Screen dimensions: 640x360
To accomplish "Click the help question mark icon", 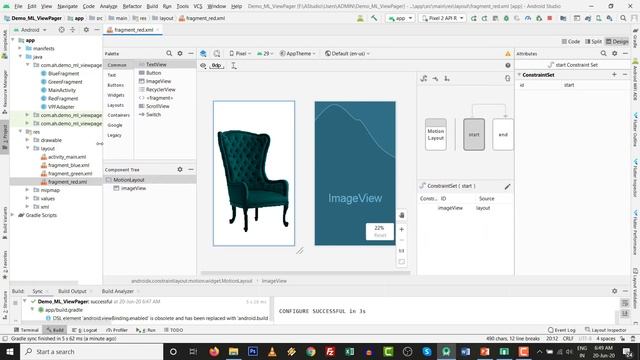I will [x=508, y=65].
